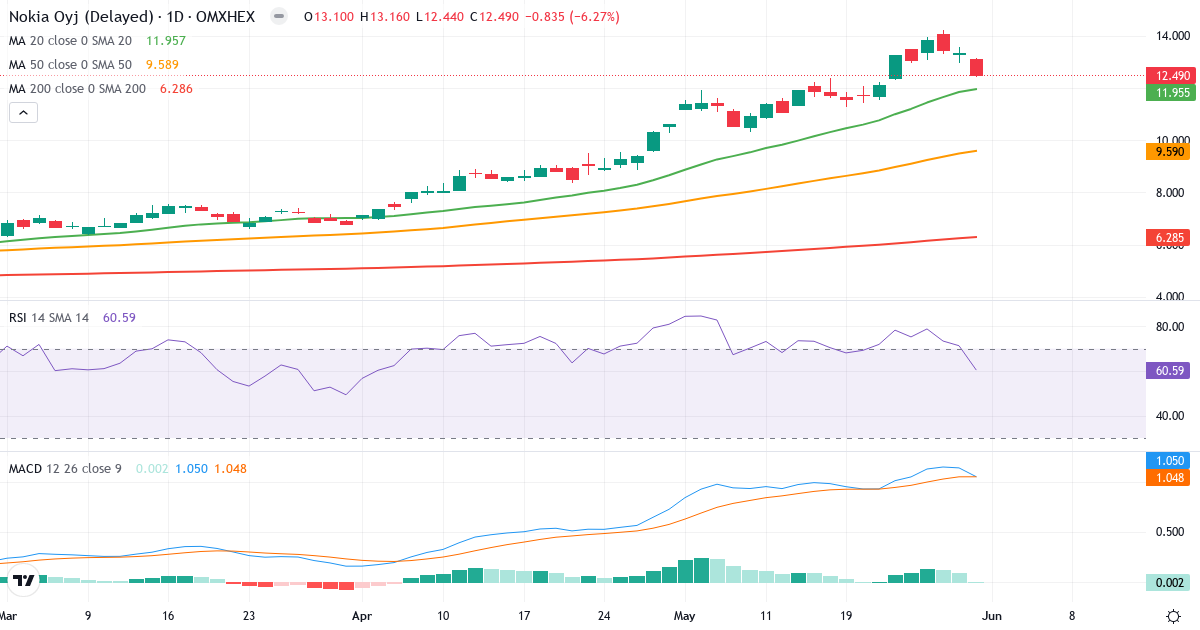
Task: Click the green 11.955 MA 20 price label
Action: tap(1171, 92)
